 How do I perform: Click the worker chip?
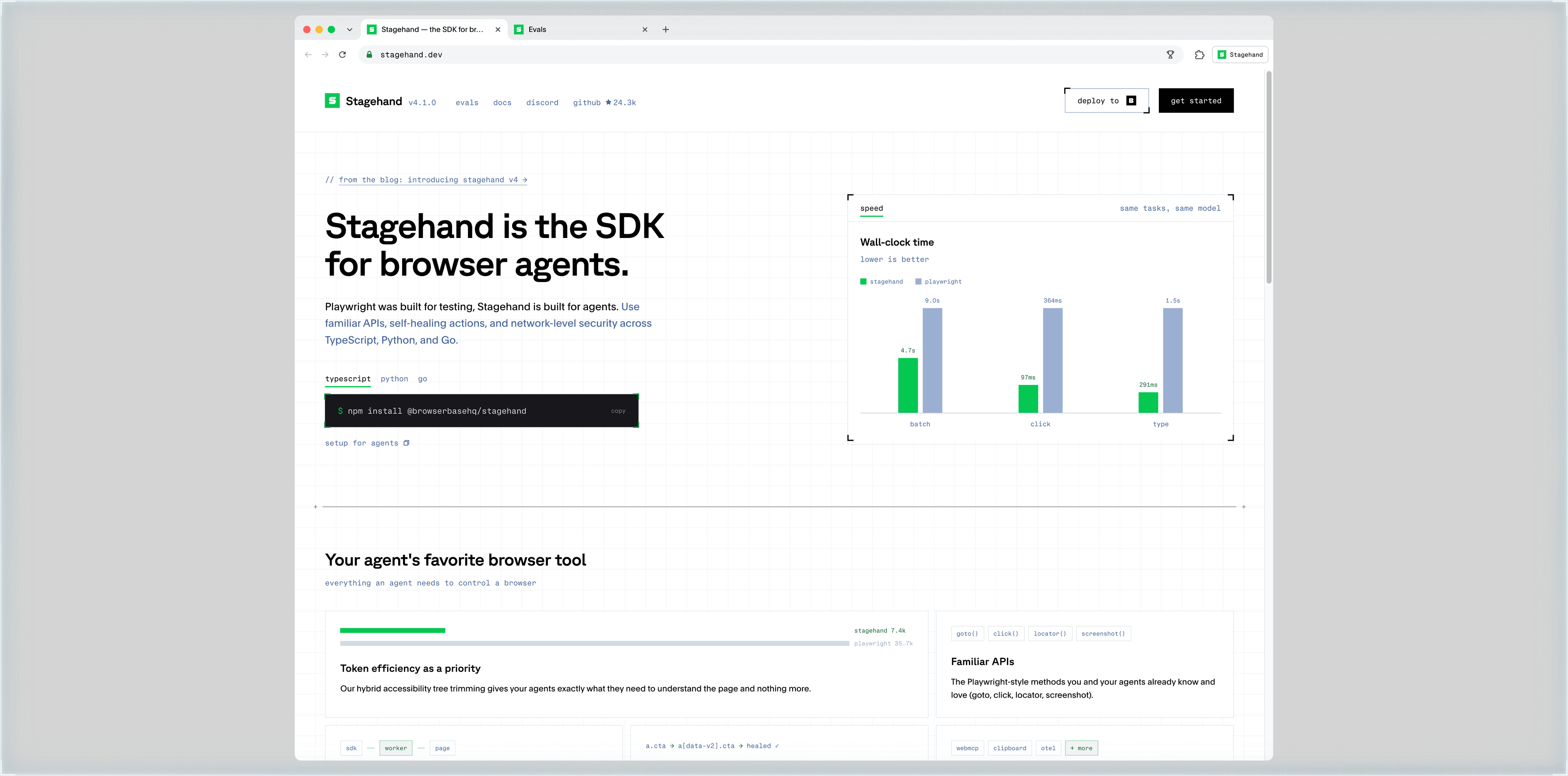396,748
